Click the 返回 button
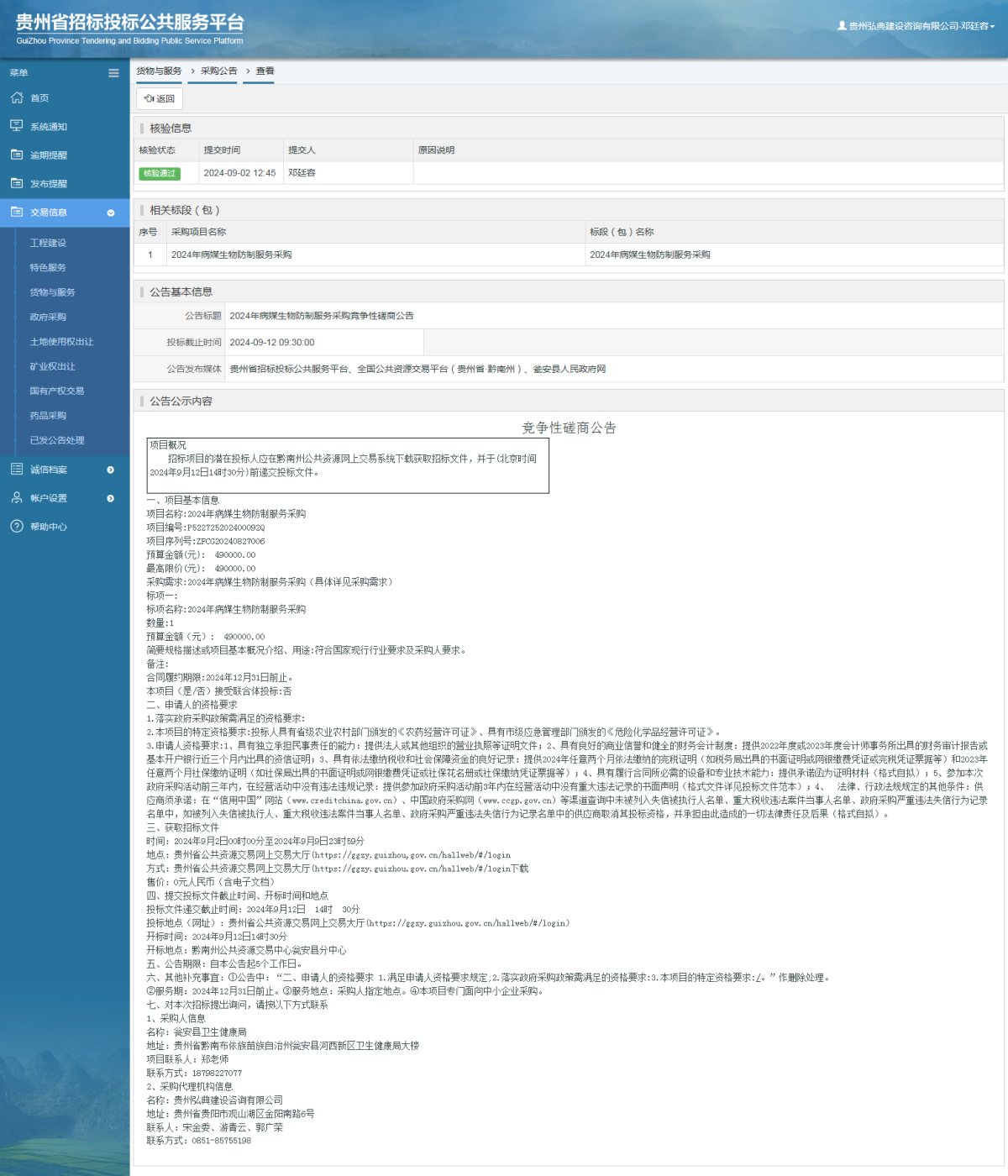Viewport: 1008px width, 1176px height. point(159,98)
